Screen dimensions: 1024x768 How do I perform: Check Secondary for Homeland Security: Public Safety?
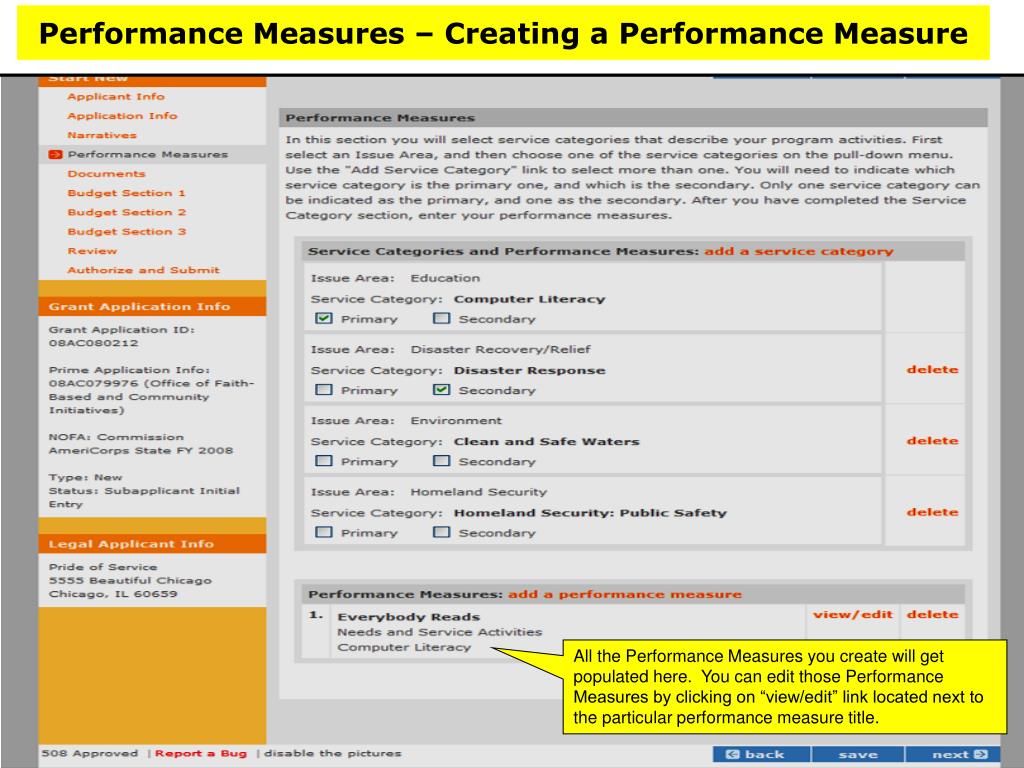(x=441, y=532)
